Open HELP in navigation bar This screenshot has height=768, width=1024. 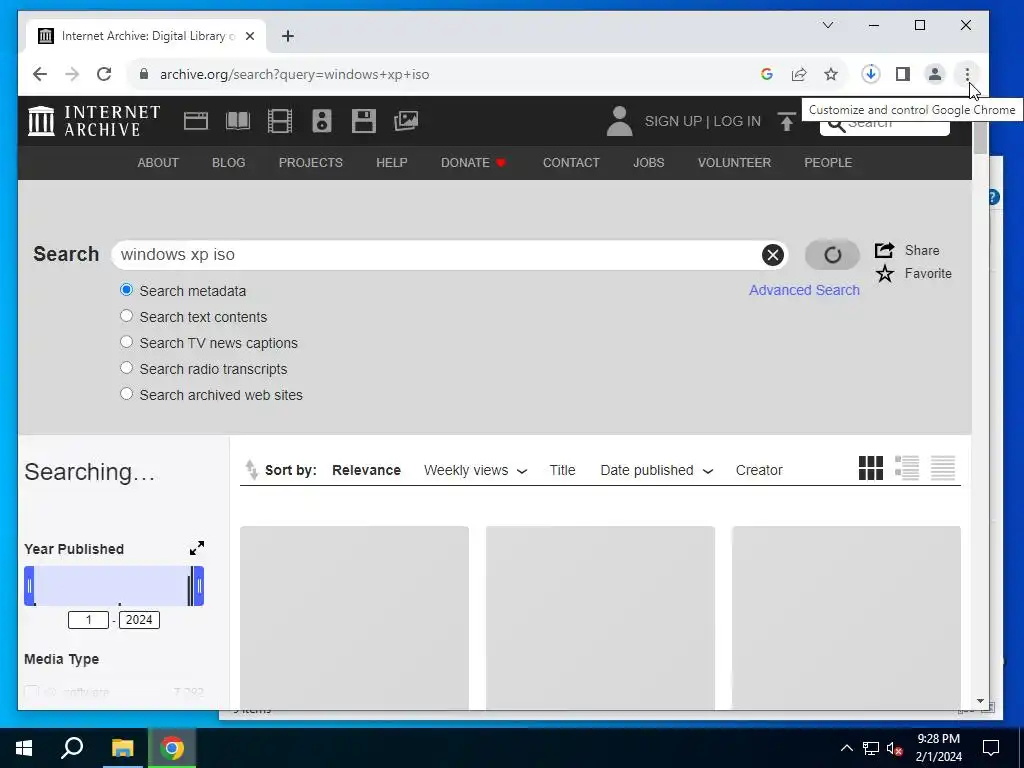click(392, 163)
